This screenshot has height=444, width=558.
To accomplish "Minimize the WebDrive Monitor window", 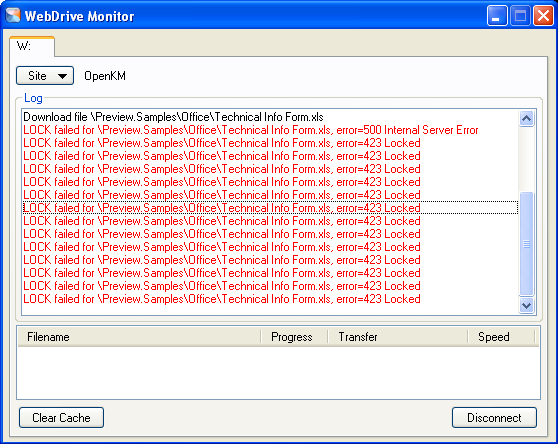I will coord(497,16).
